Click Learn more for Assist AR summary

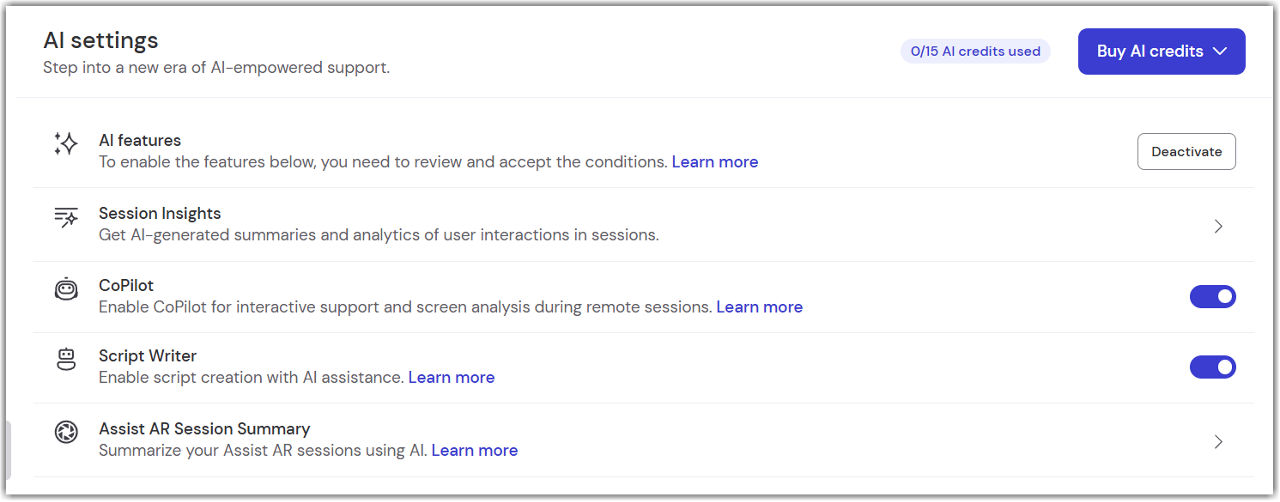(474, 451)
